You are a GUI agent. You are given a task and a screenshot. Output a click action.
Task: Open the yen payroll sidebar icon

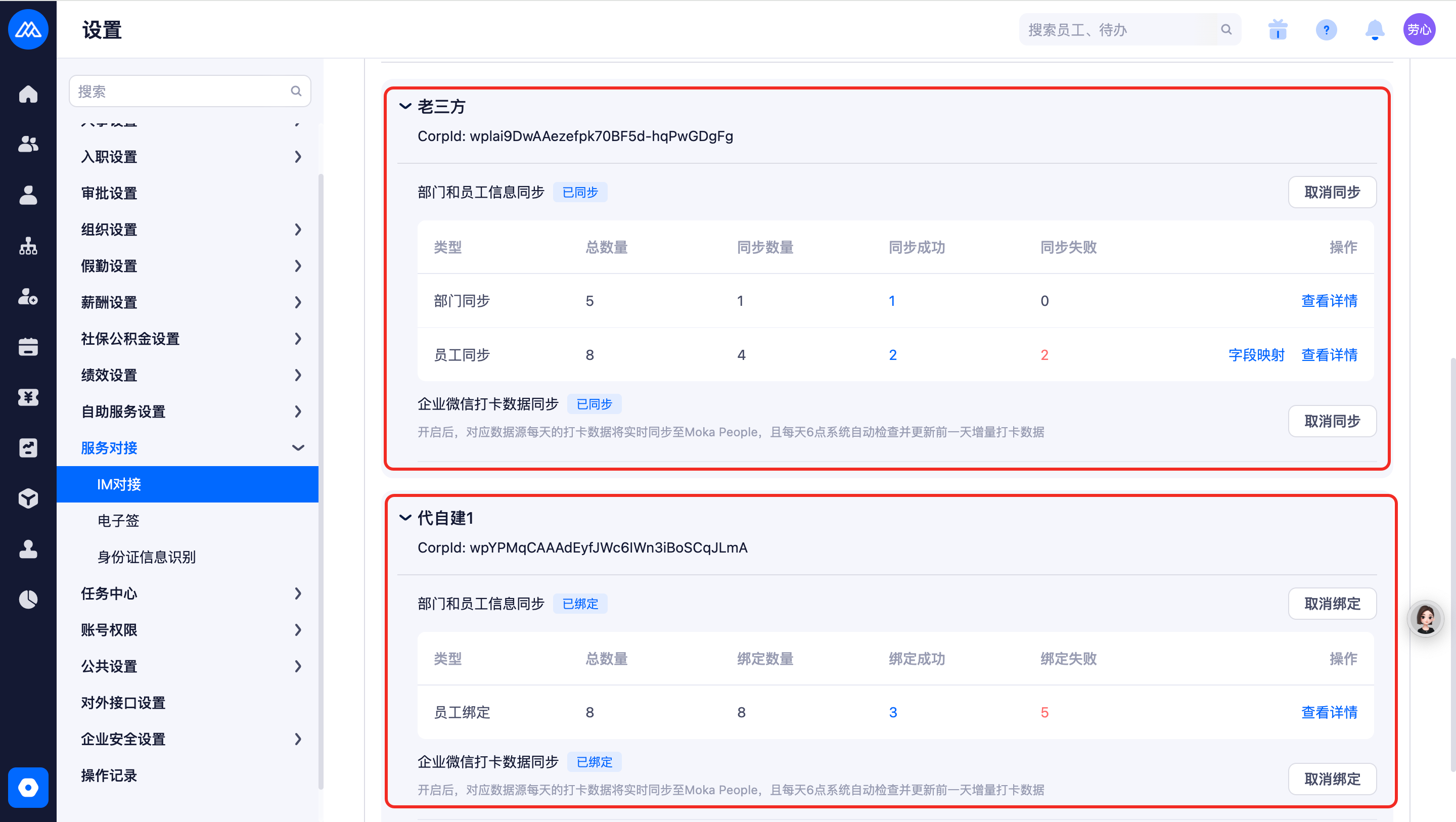(28, 397)
